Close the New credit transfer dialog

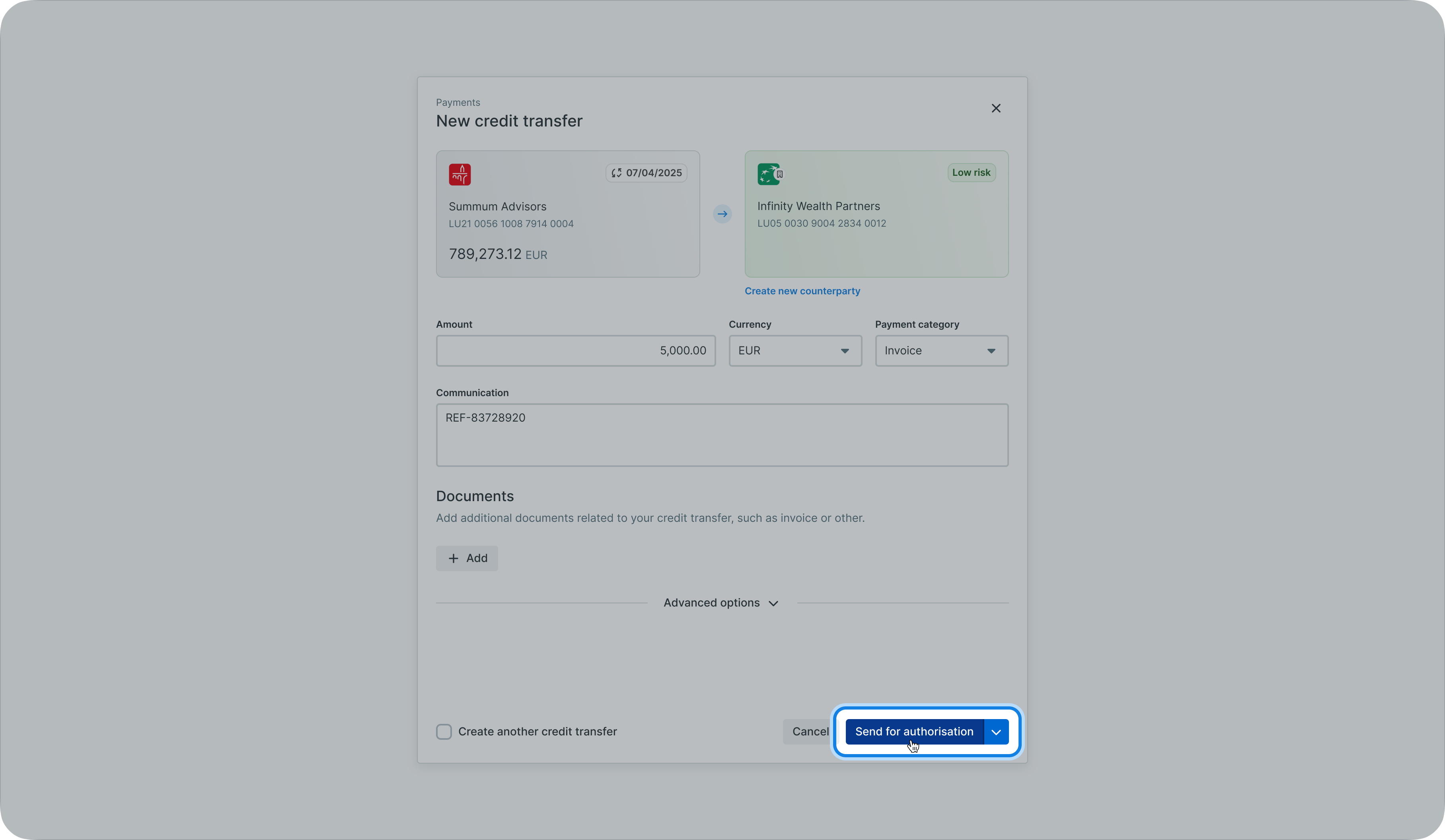[x=995, y=108]
